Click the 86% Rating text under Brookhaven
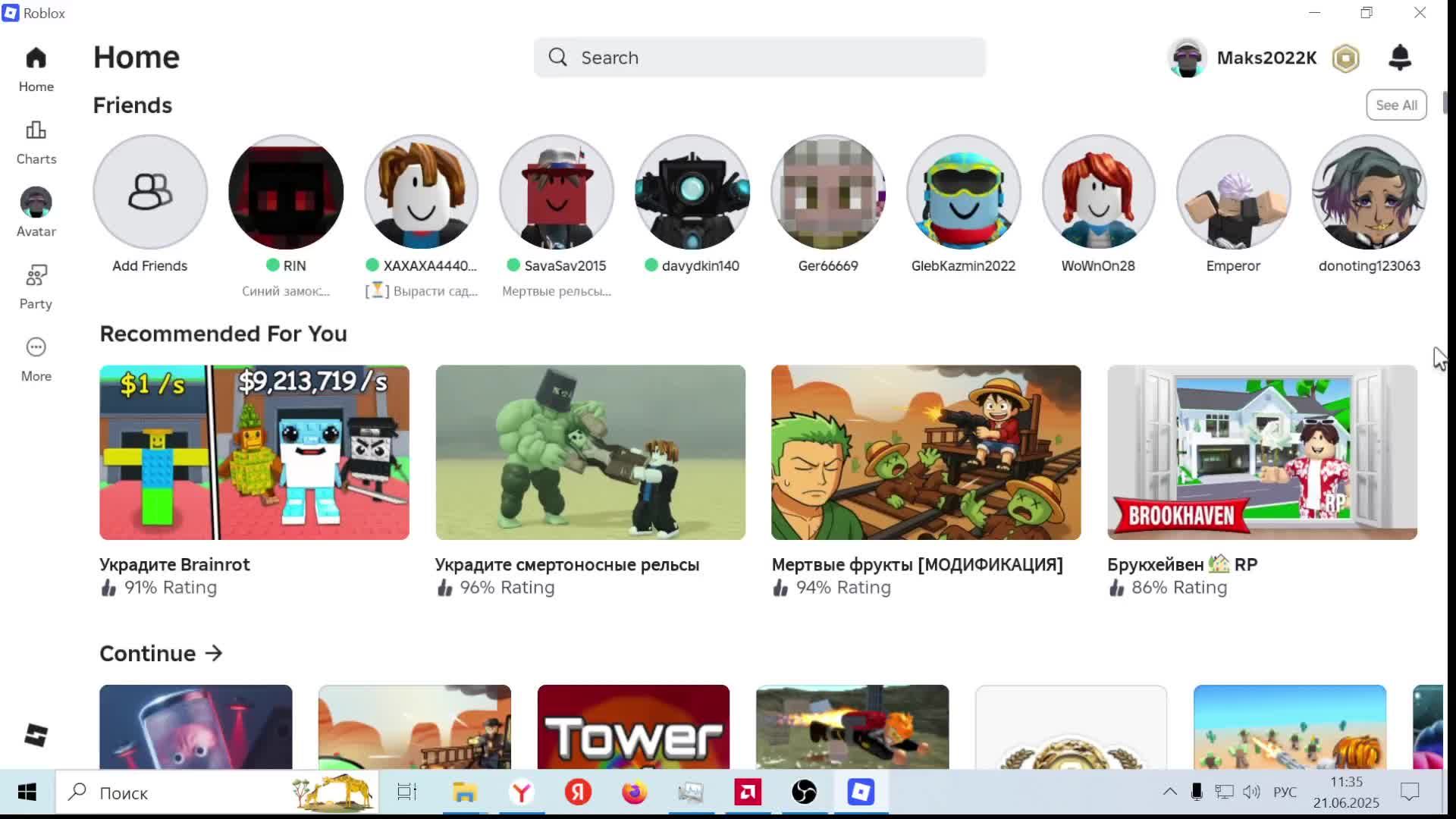1456x819 pixels. click(1179, 588)
